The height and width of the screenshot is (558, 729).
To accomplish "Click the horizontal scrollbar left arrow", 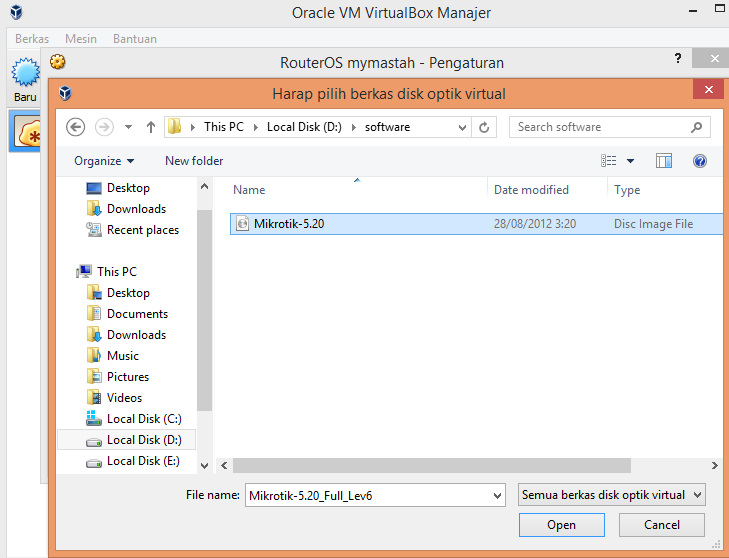I will 224,465.
